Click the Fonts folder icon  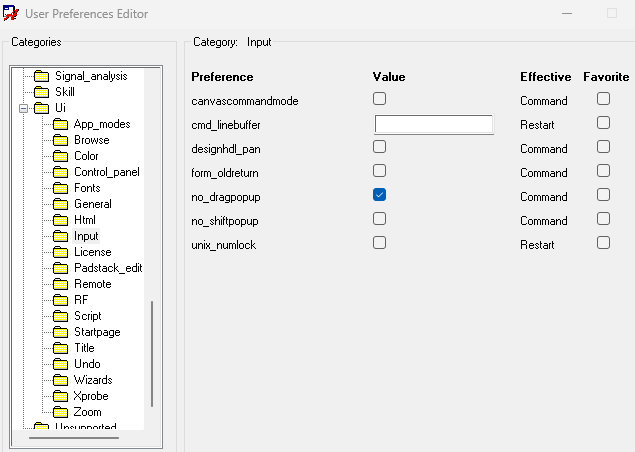(x=60, y=188)
